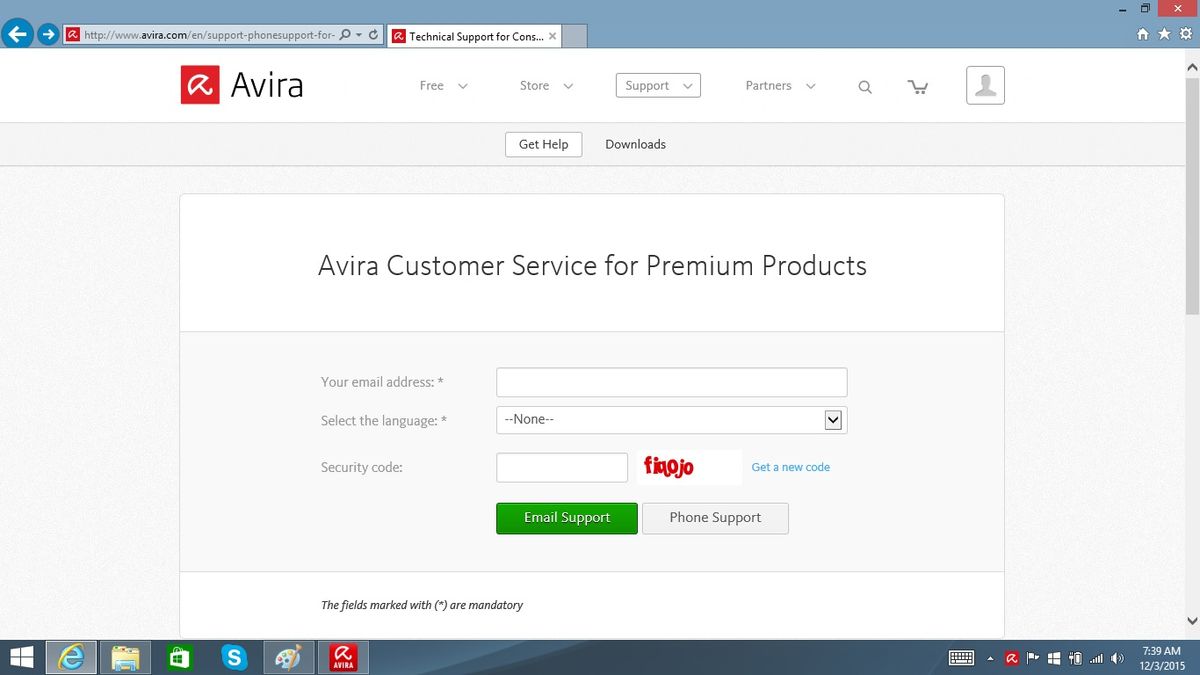Click the page scrollbar up arrow
This screenshot has width=1200, height=675.
coord(1191,65)
